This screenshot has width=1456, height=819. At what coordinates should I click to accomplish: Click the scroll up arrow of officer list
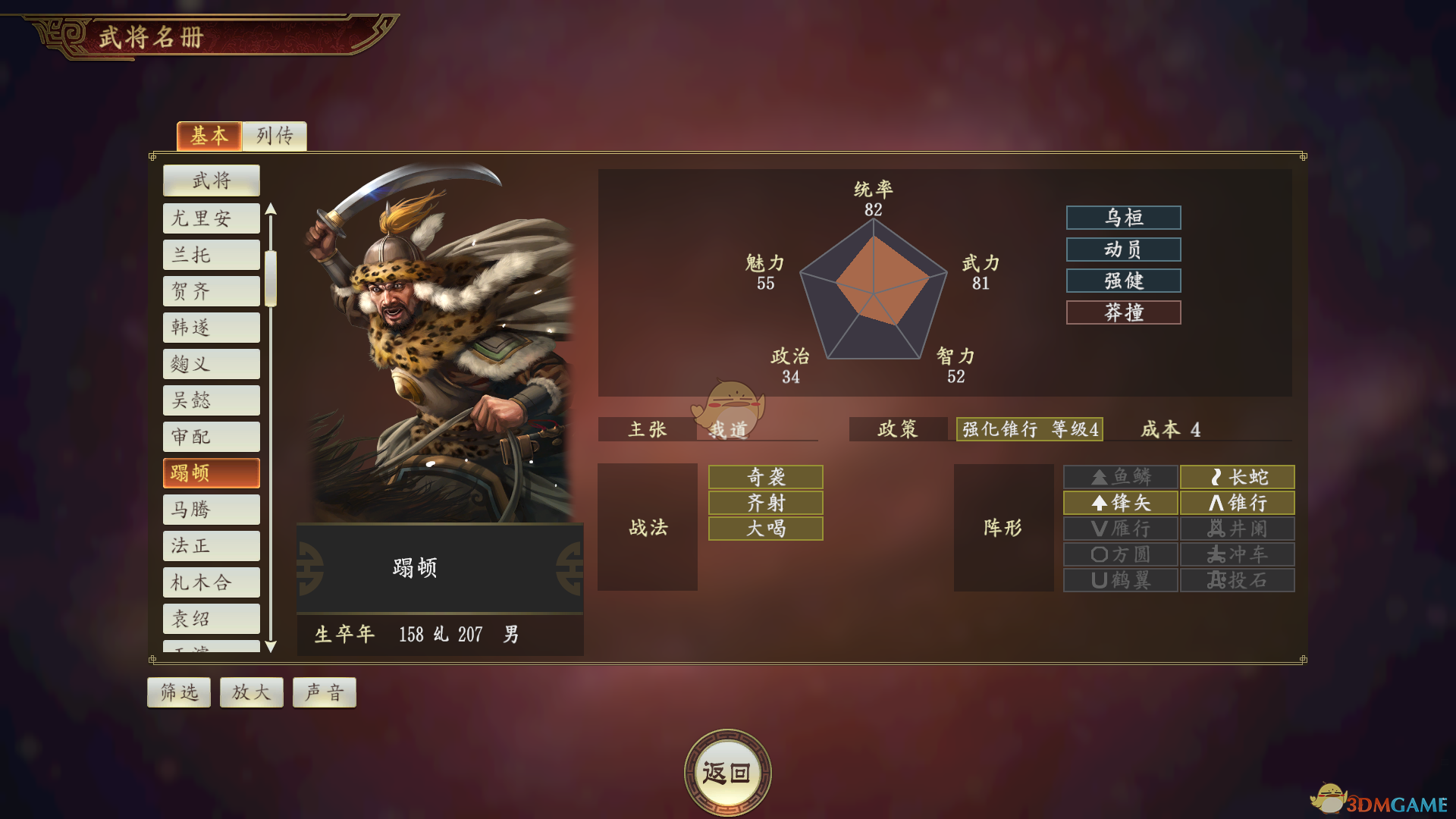[271, 209]
